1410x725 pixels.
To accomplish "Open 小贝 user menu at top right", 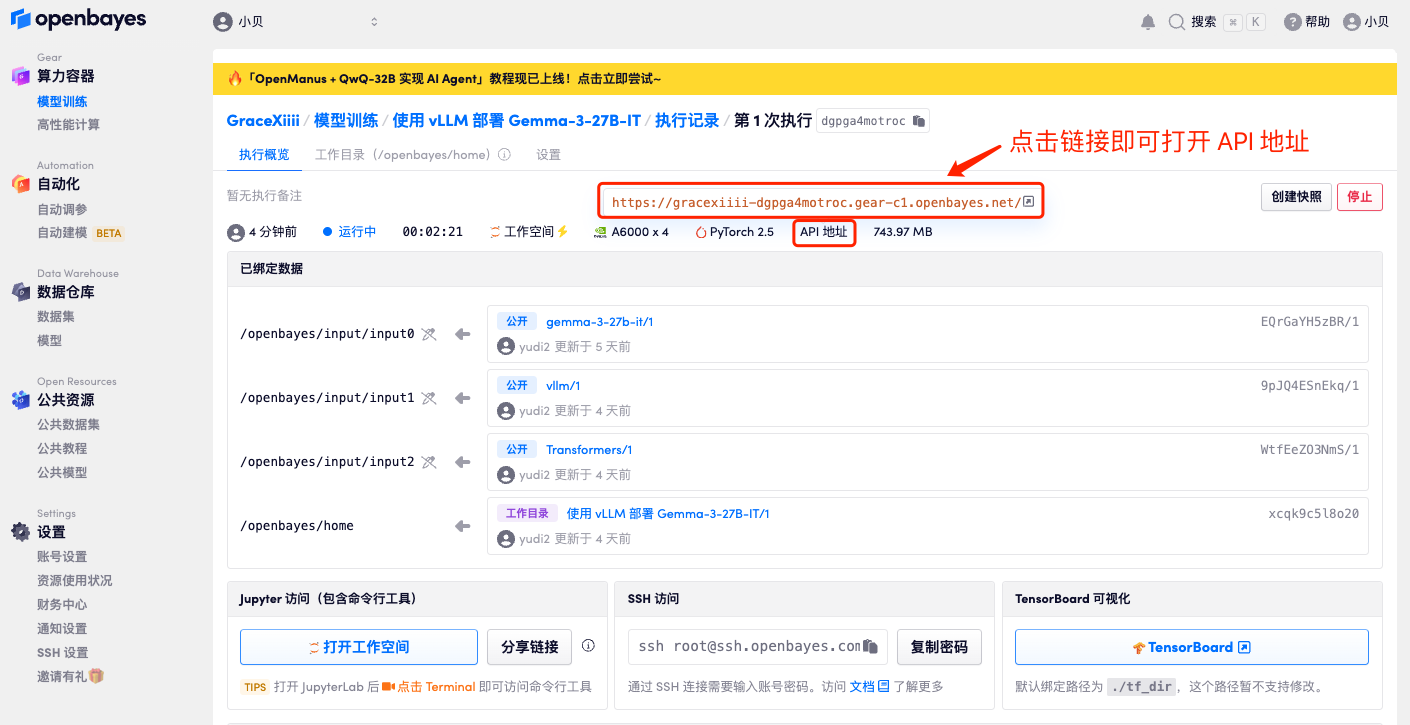I will pos(1366,22).
